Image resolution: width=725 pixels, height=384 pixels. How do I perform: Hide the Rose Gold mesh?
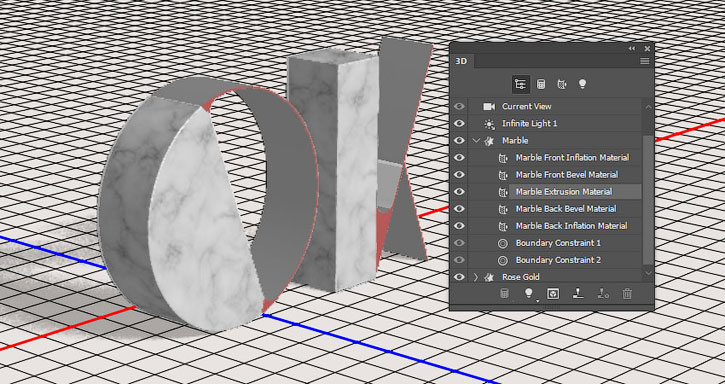459,277
